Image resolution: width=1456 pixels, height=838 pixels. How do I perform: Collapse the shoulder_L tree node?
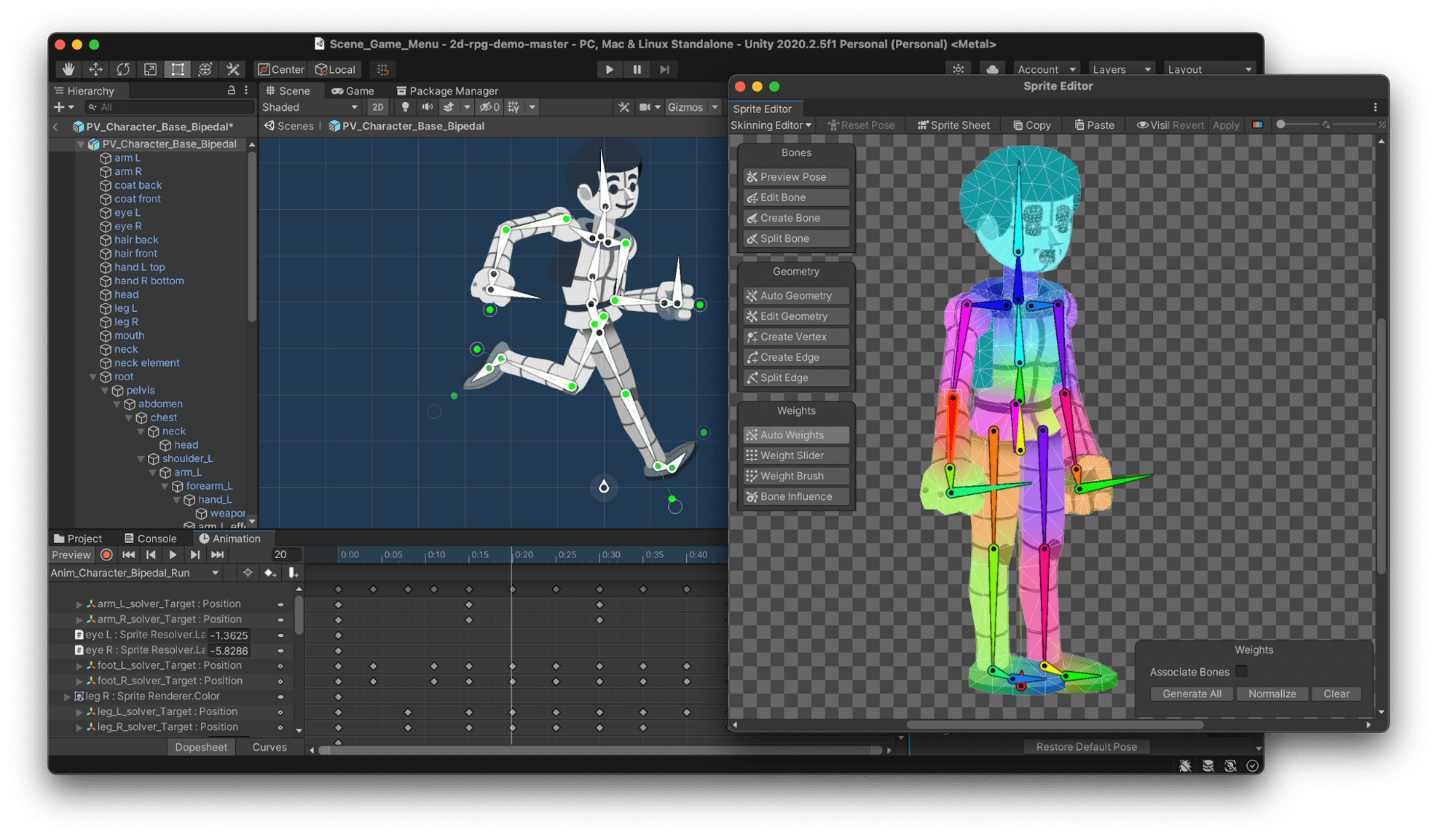pos(141,459)
